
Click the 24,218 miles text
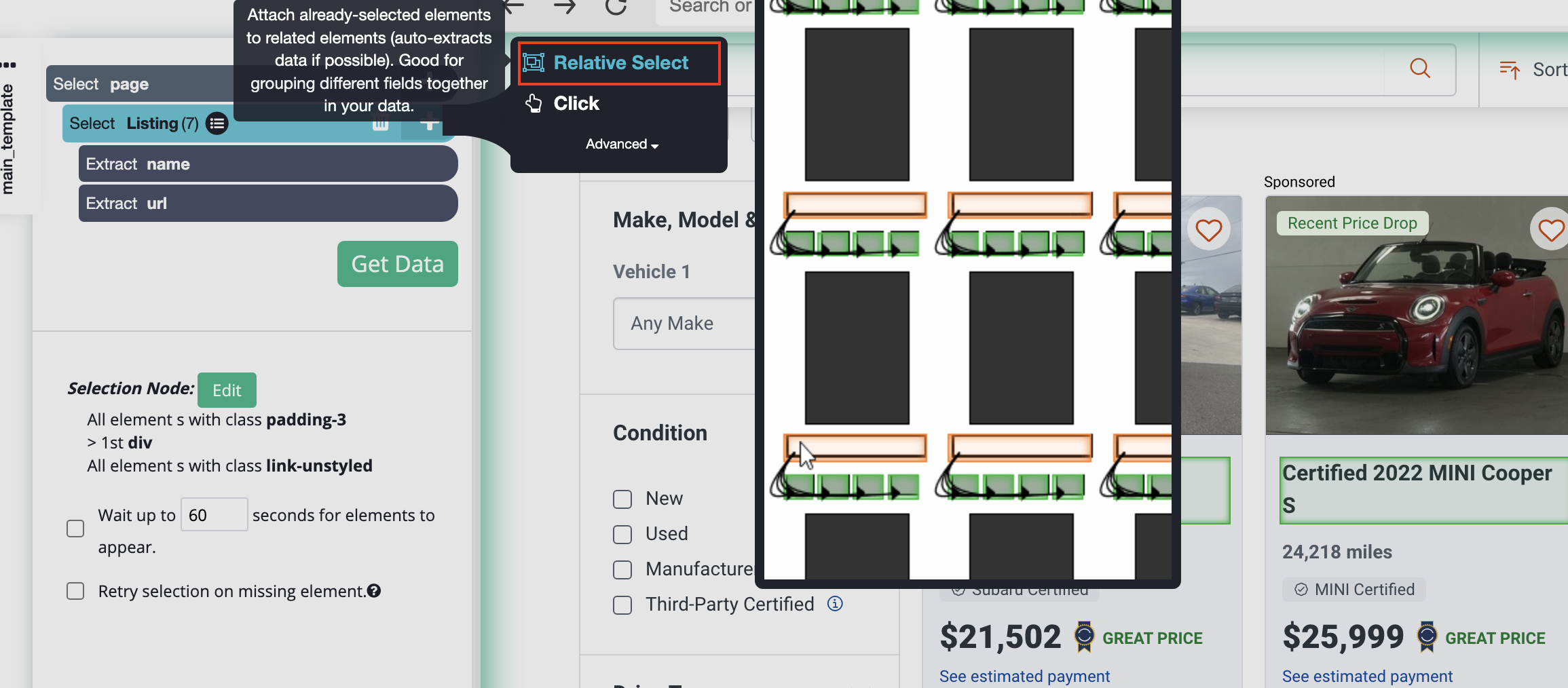tap(1337, 552)
